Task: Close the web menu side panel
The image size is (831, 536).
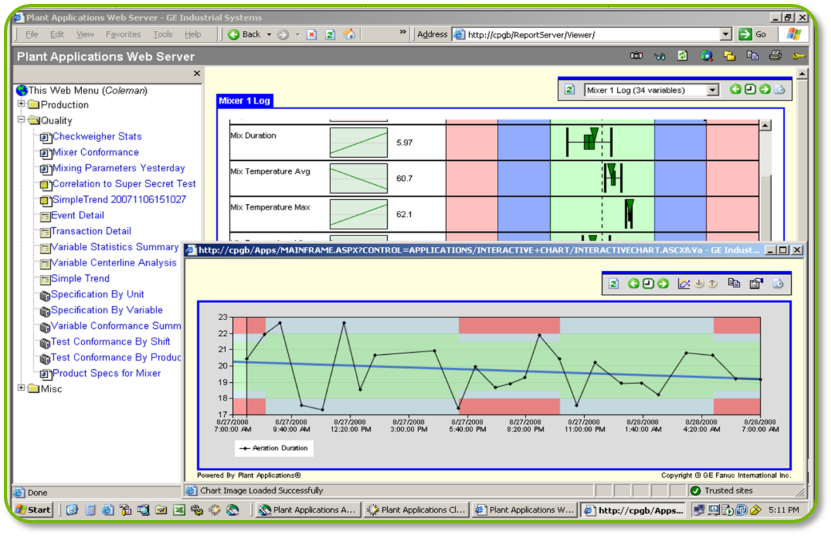Action: pyautogui.click(x=197, y=73)
